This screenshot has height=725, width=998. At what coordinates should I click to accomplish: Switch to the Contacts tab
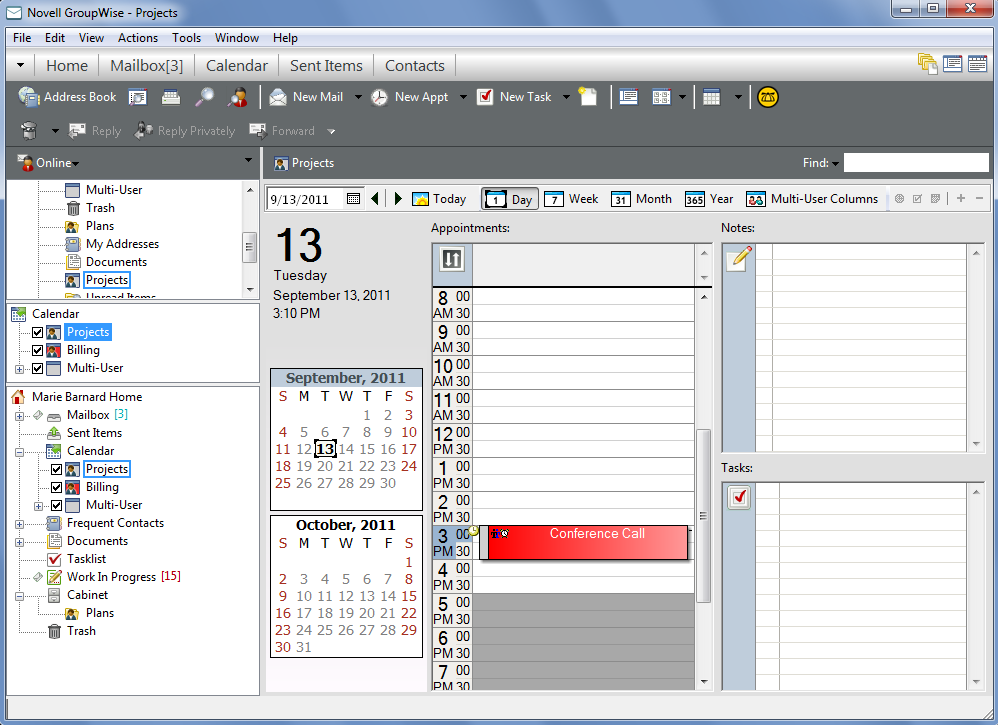point(414,66)
